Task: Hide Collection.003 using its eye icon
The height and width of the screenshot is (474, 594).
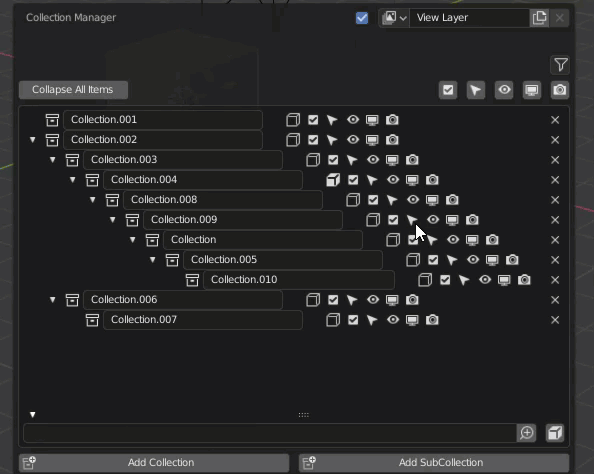Action: click(x=373, y=160)
